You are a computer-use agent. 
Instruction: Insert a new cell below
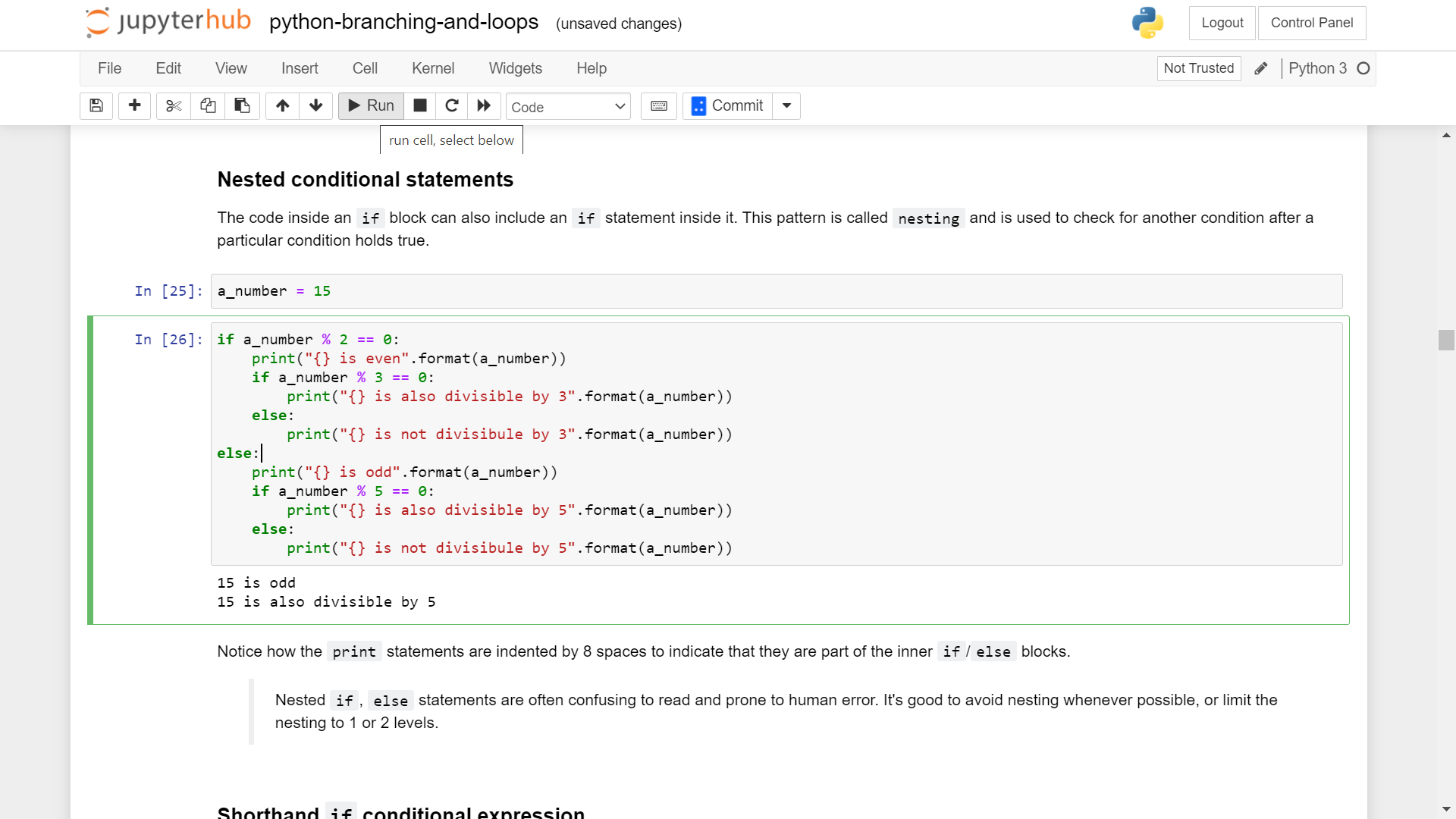coord(134,106)
